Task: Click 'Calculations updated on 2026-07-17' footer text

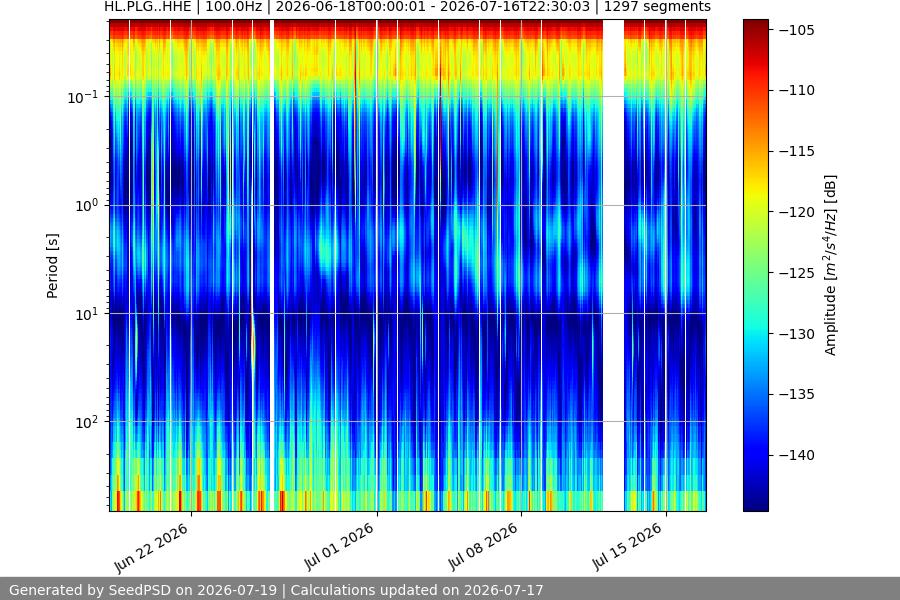Action: pyautogui.click(x=417, y=590)
